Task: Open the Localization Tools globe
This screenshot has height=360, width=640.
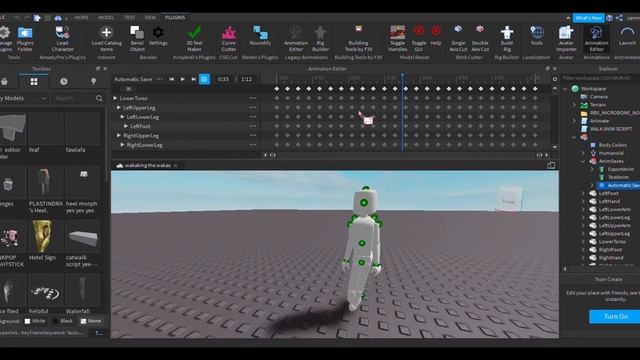Action: (x=537, y=32)
